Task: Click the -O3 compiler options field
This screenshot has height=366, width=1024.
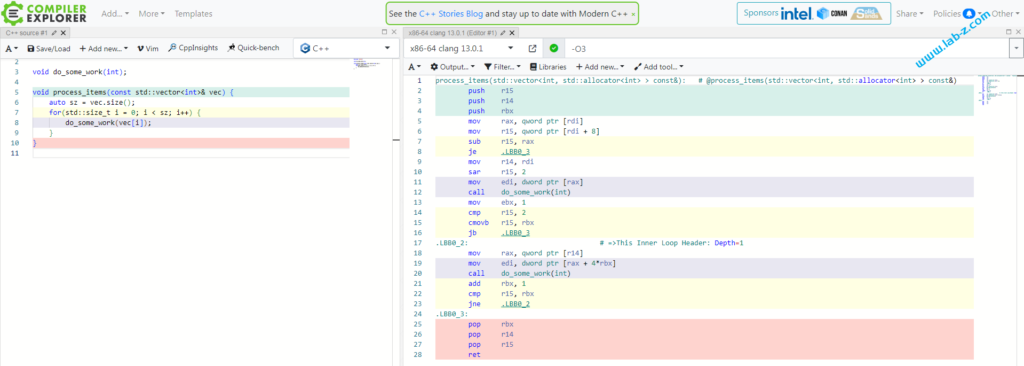Action: point(788,48)
